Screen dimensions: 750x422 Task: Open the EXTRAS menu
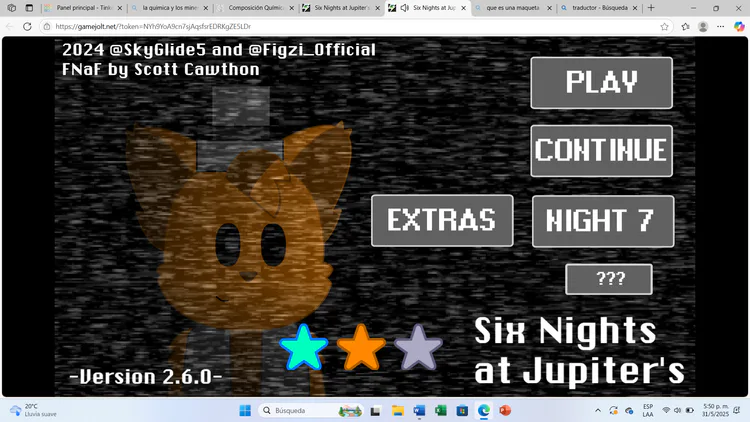pos(442,221)
